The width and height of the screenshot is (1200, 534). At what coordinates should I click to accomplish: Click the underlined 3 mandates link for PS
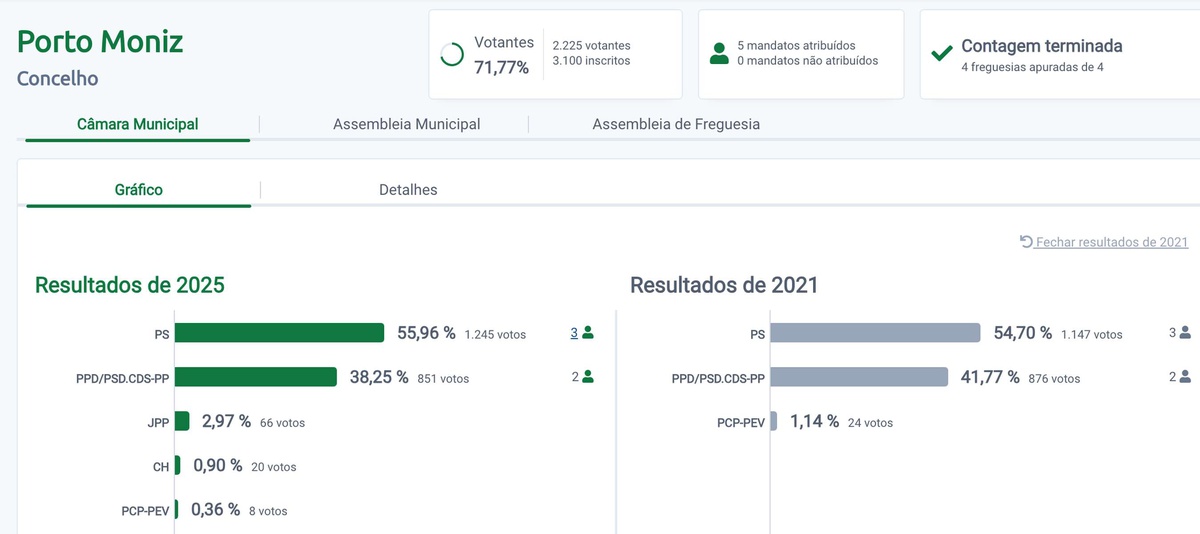[574, 333]
